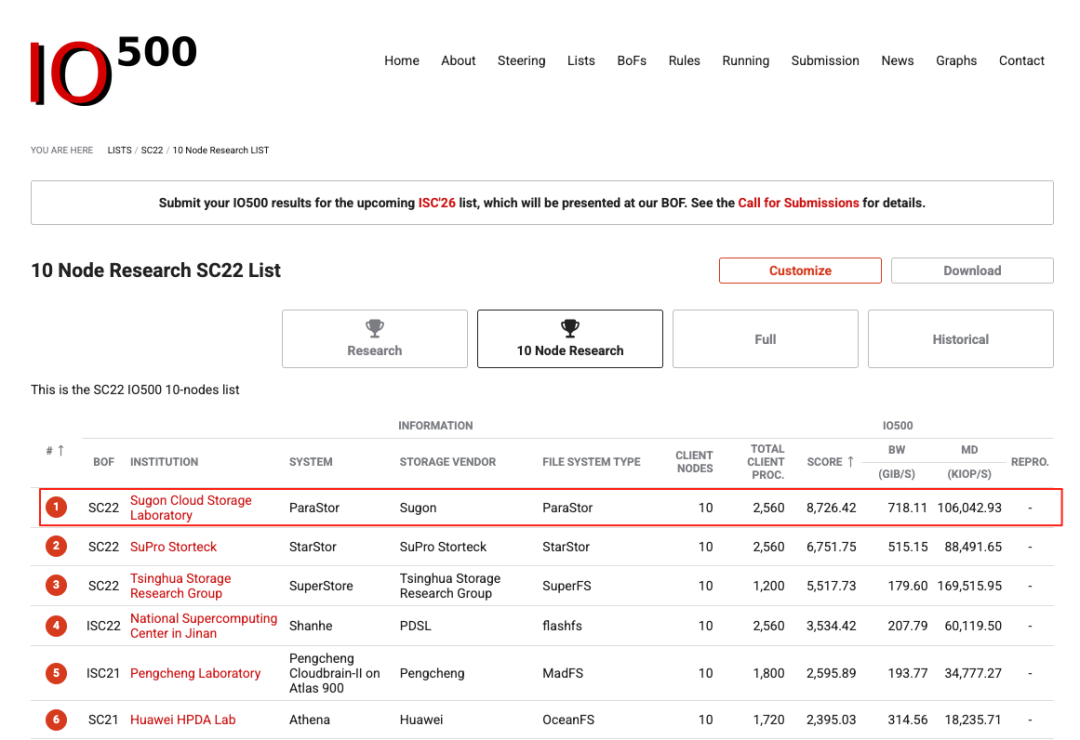The height and width of the screenshot is (740, 1080).
Task: Click rank 6 badge for Huawei
Action: click(x=56, y=719)
